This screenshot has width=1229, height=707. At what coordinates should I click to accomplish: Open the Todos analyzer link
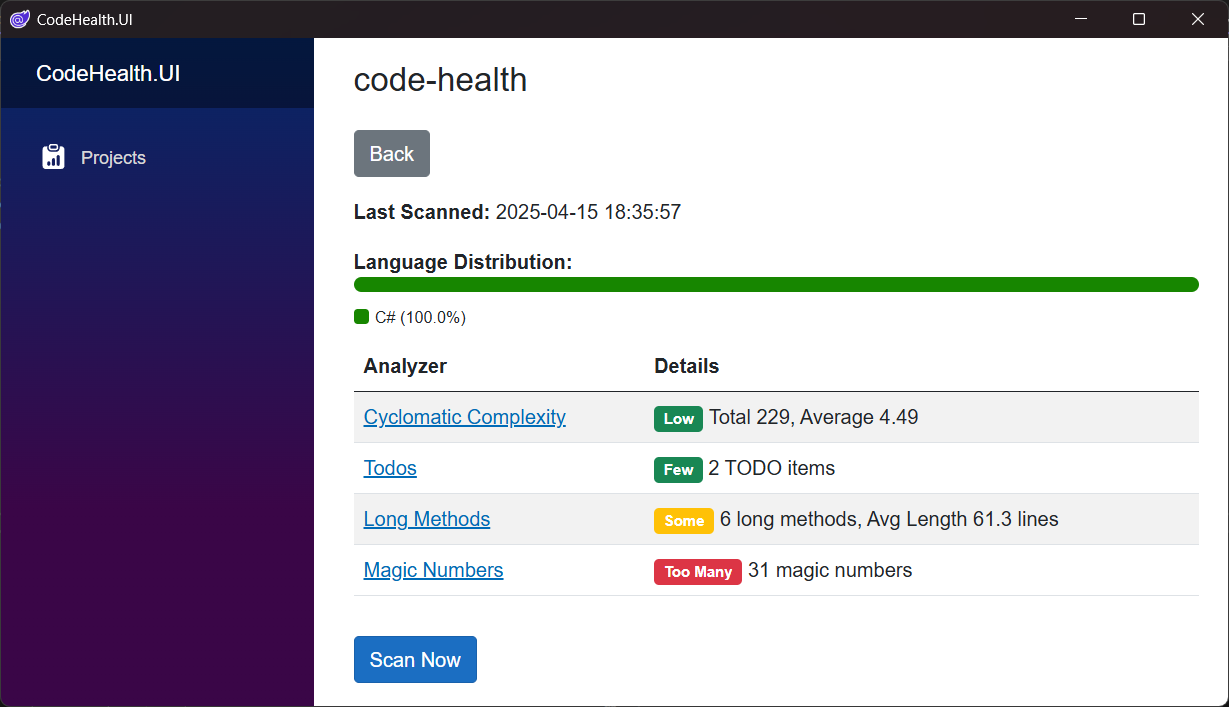[x=390, y=468]
